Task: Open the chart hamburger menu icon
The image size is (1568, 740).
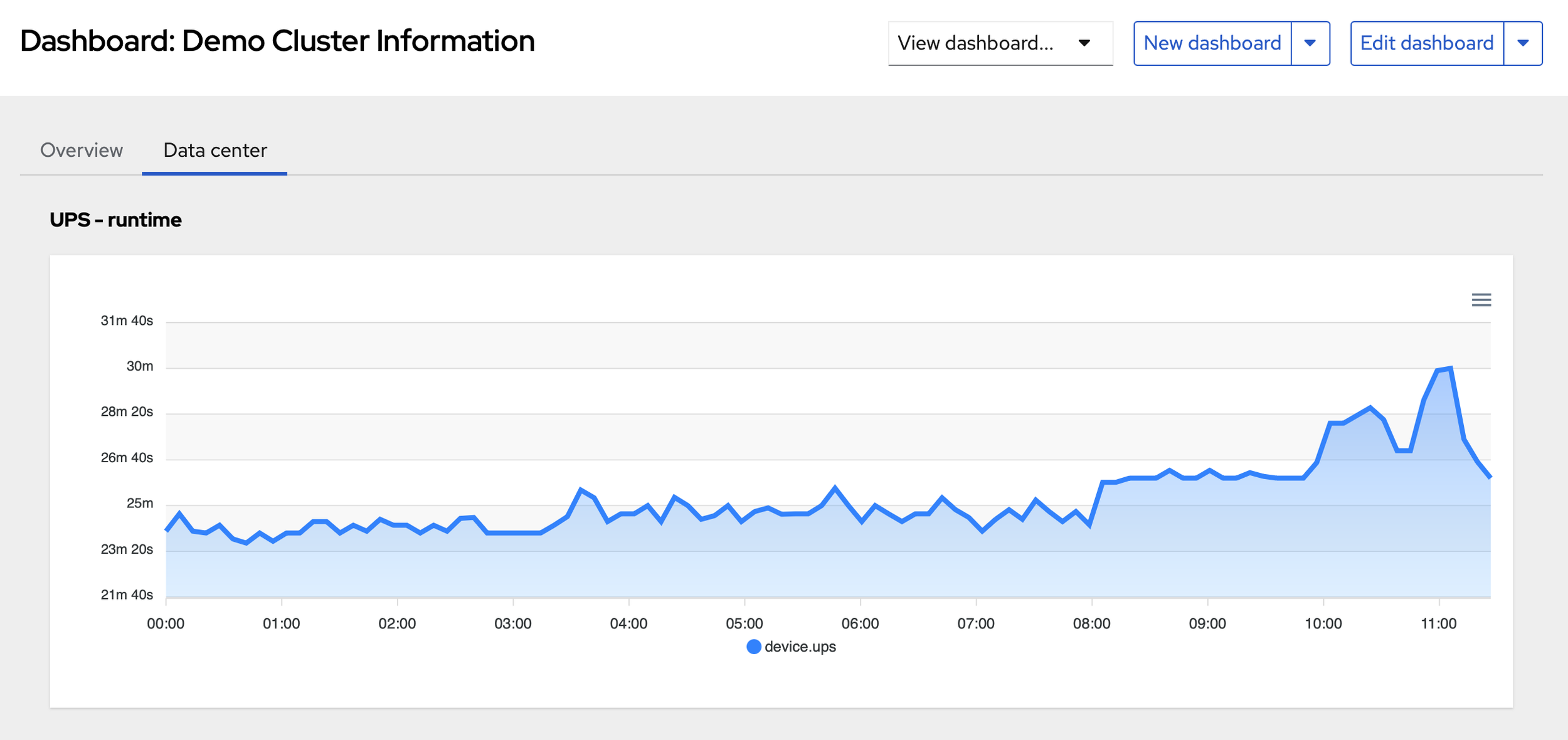Action: tap(1481, 300)
